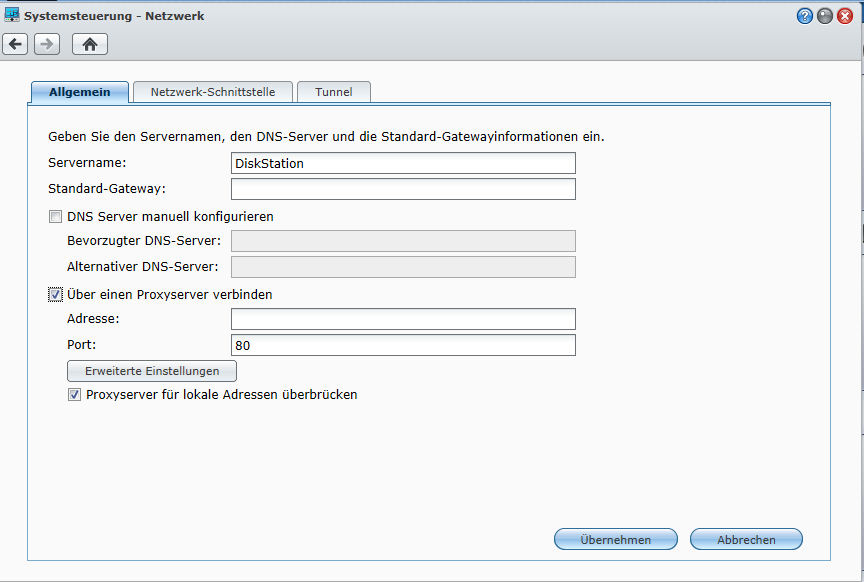Click the Systemsteuerung title bar app icon
This screenshot has width=864, height=582.
click(x=12, y=15)
